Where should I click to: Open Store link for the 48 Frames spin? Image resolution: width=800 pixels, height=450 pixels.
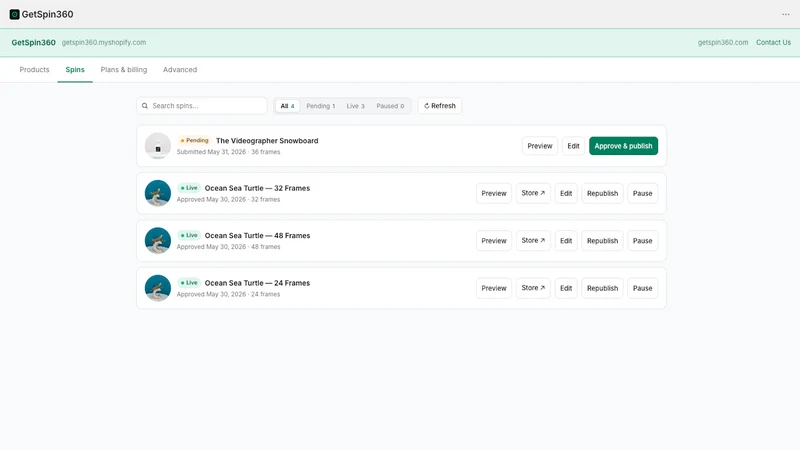click(533, 240)
